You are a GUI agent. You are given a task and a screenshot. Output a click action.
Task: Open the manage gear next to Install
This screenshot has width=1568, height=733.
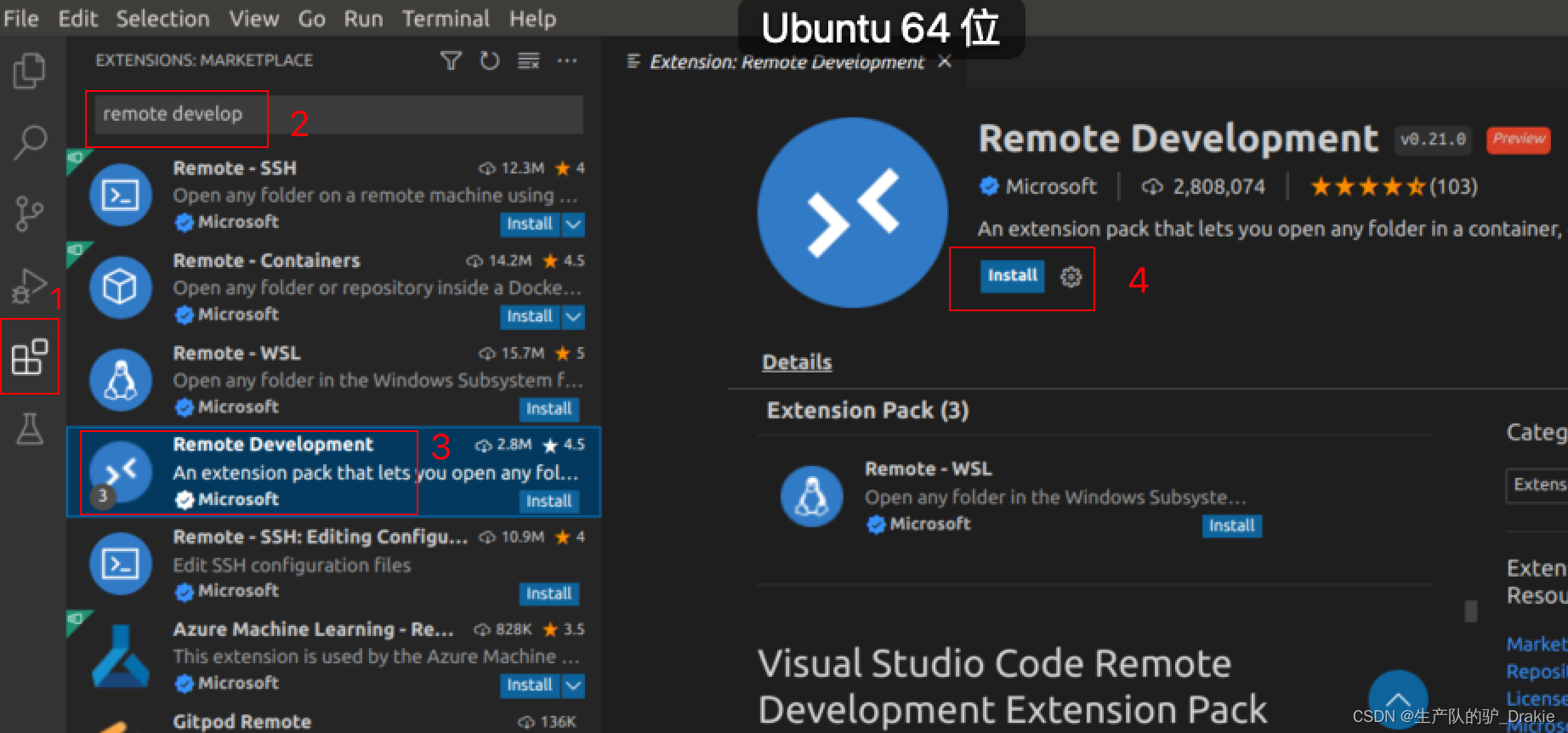(x=1071, y=276)
